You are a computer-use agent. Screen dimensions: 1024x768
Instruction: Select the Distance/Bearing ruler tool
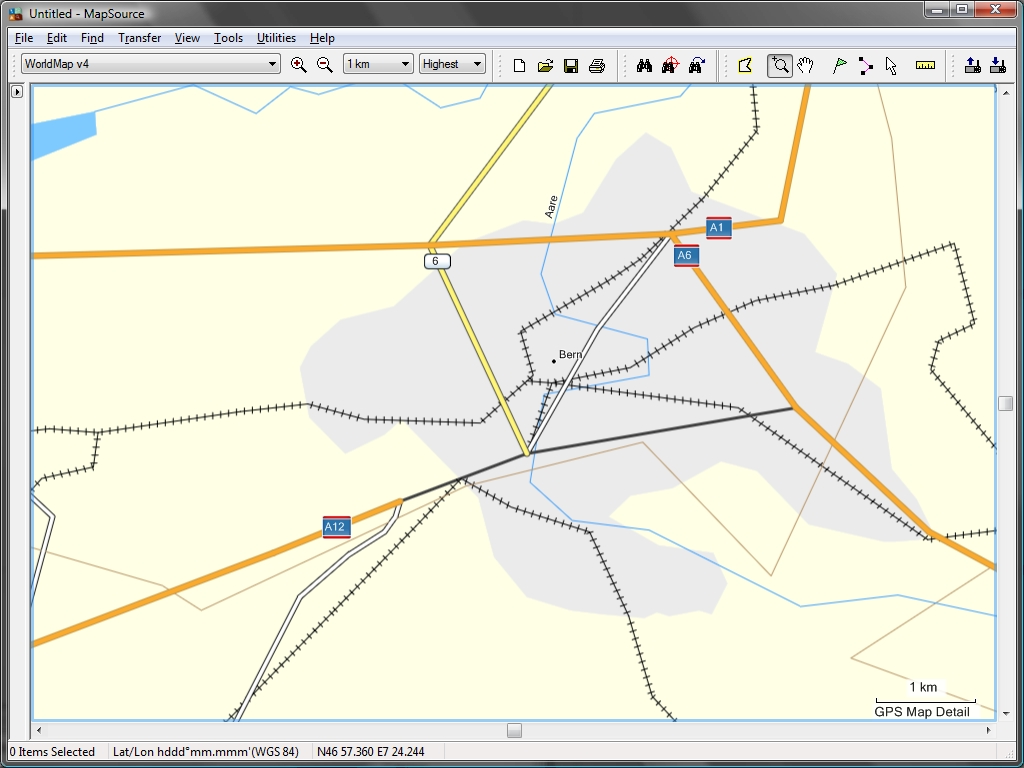(x=925, y=65)
